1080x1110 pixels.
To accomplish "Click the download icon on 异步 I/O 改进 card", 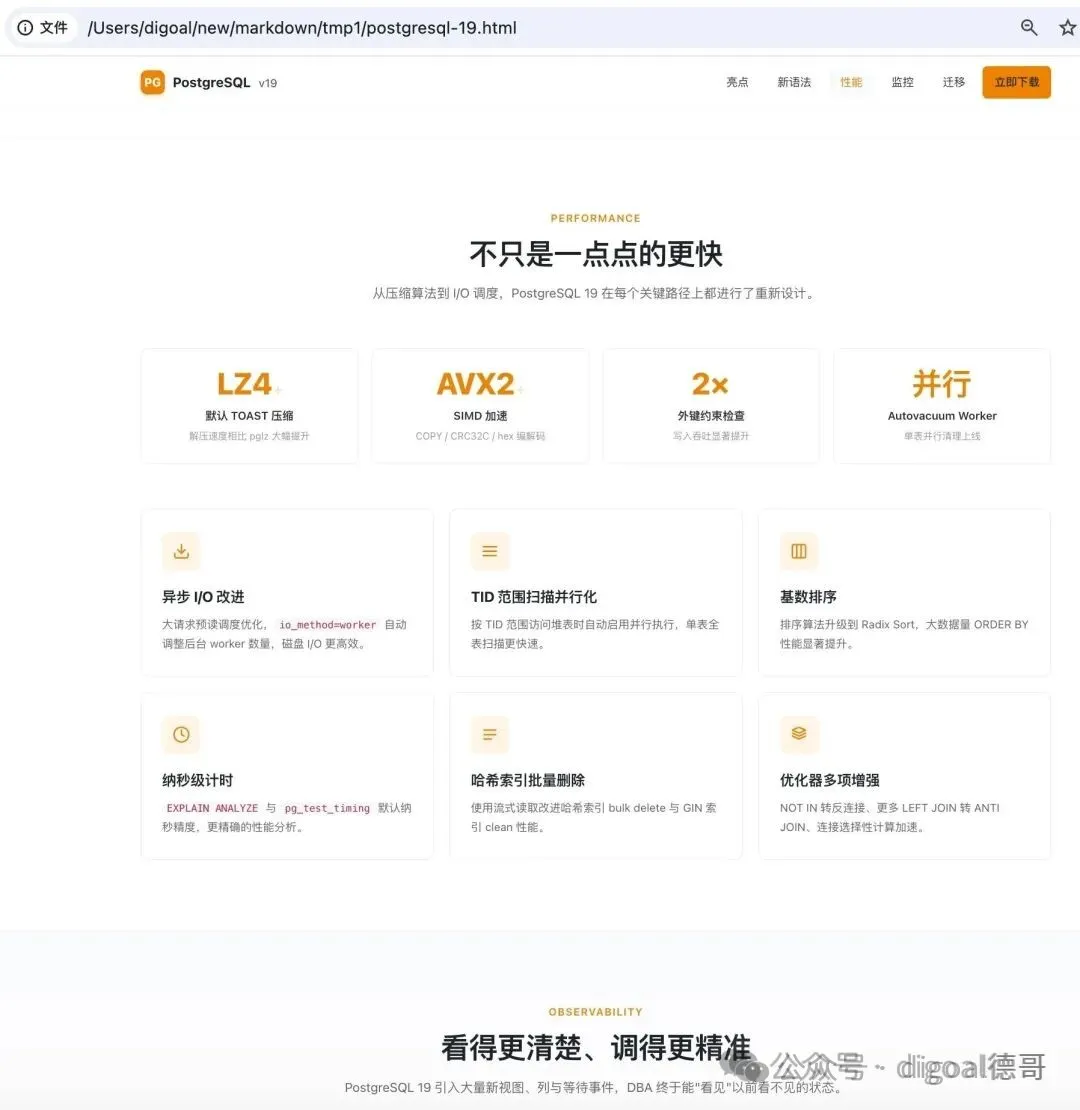I will click(181, 551).
